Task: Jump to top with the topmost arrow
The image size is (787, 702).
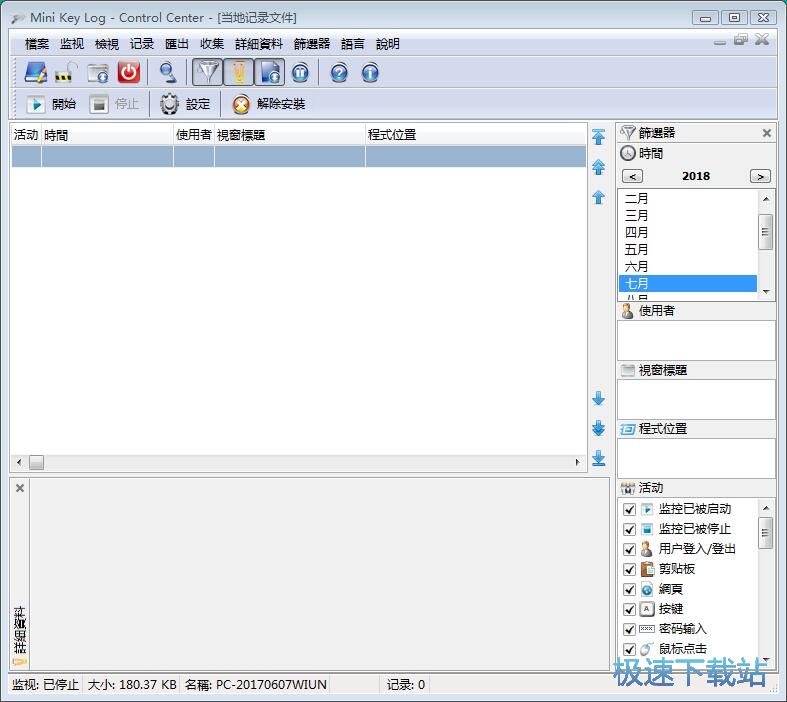Action: pyautogui.click(x=598, y=137)
